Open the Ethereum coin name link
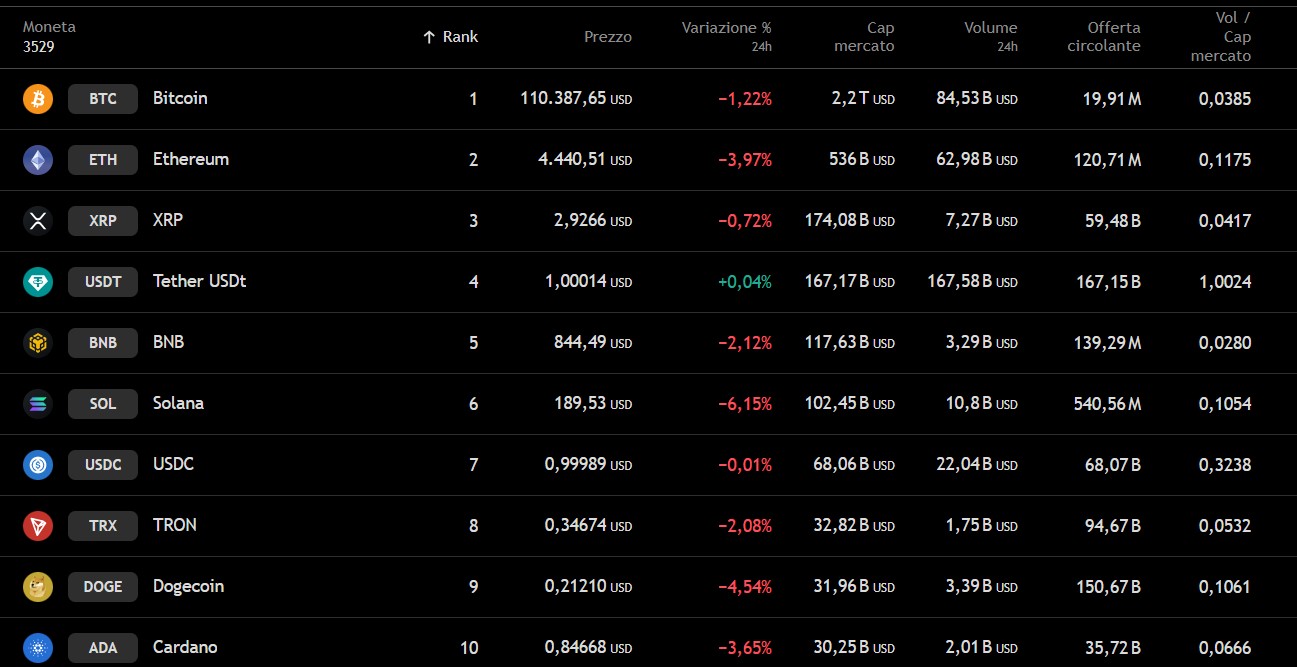The image size is (1297, 667). pos(190,159)
